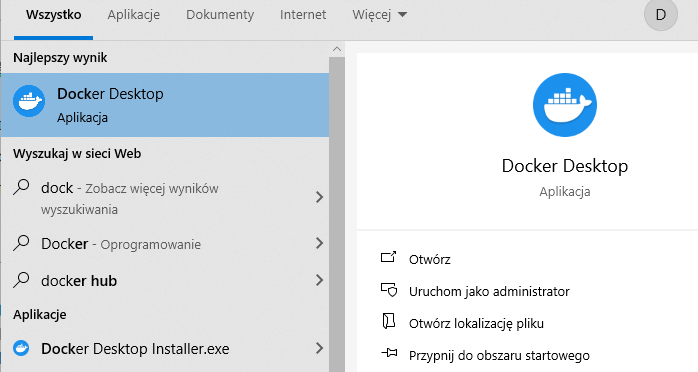Expand the 'dock' web search result chevron

(319, 197)
